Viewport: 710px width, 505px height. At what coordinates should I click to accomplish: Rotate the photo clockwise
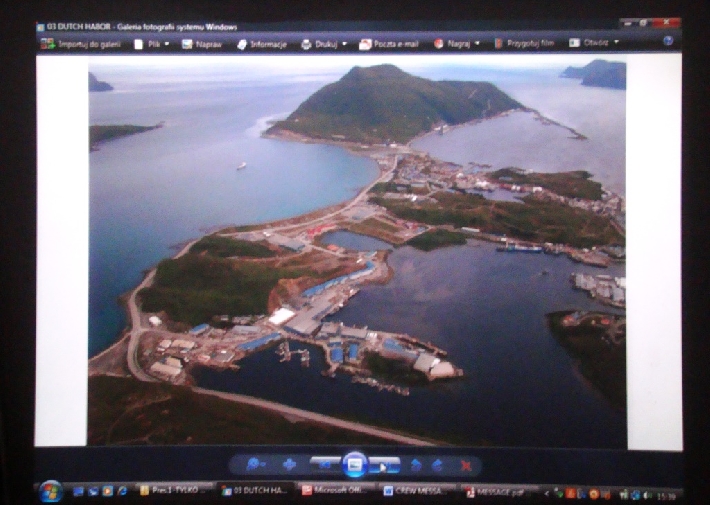438,465
